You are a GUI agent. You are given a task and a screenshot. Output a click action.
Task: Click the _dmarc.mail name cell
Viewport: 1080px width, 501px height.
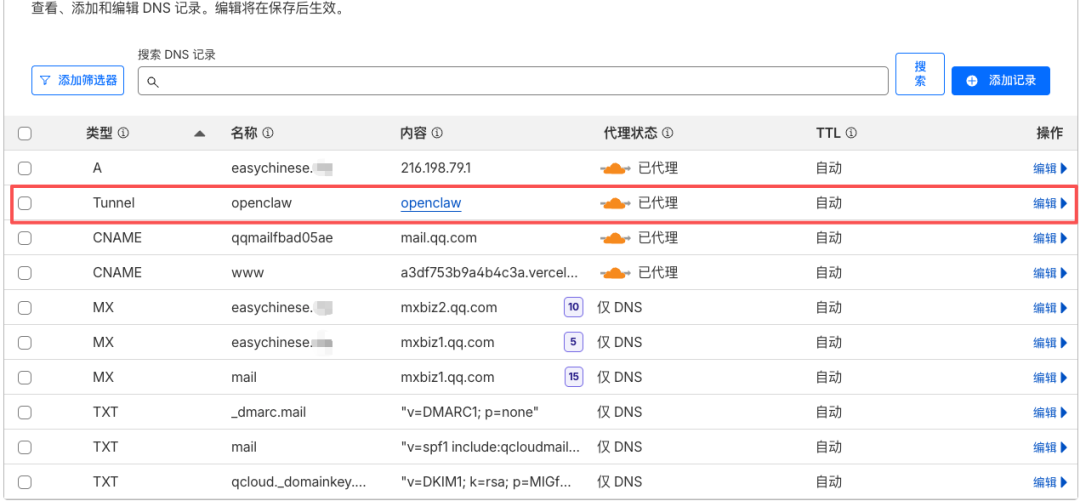pos(269,412)
